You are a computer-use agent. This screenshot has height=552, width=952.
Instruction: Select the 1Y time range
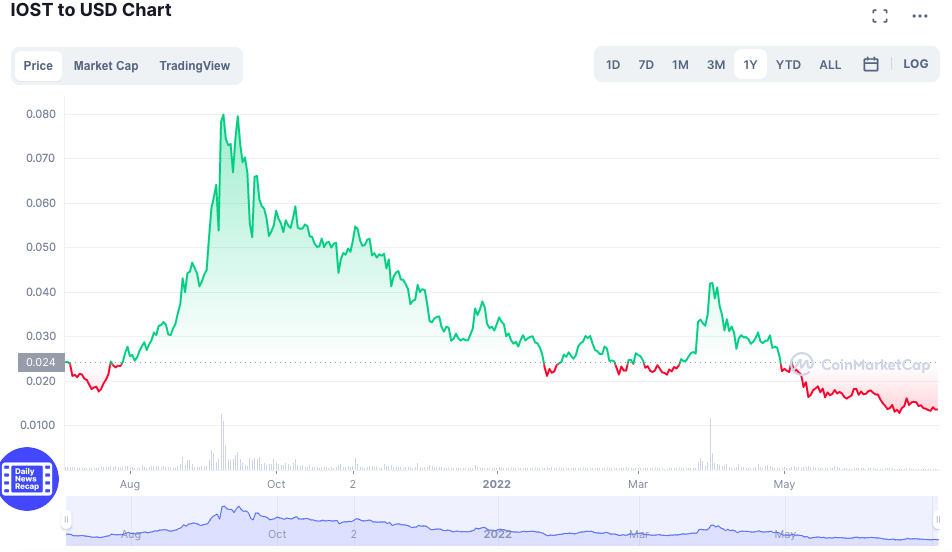click(x=750, y=64)
